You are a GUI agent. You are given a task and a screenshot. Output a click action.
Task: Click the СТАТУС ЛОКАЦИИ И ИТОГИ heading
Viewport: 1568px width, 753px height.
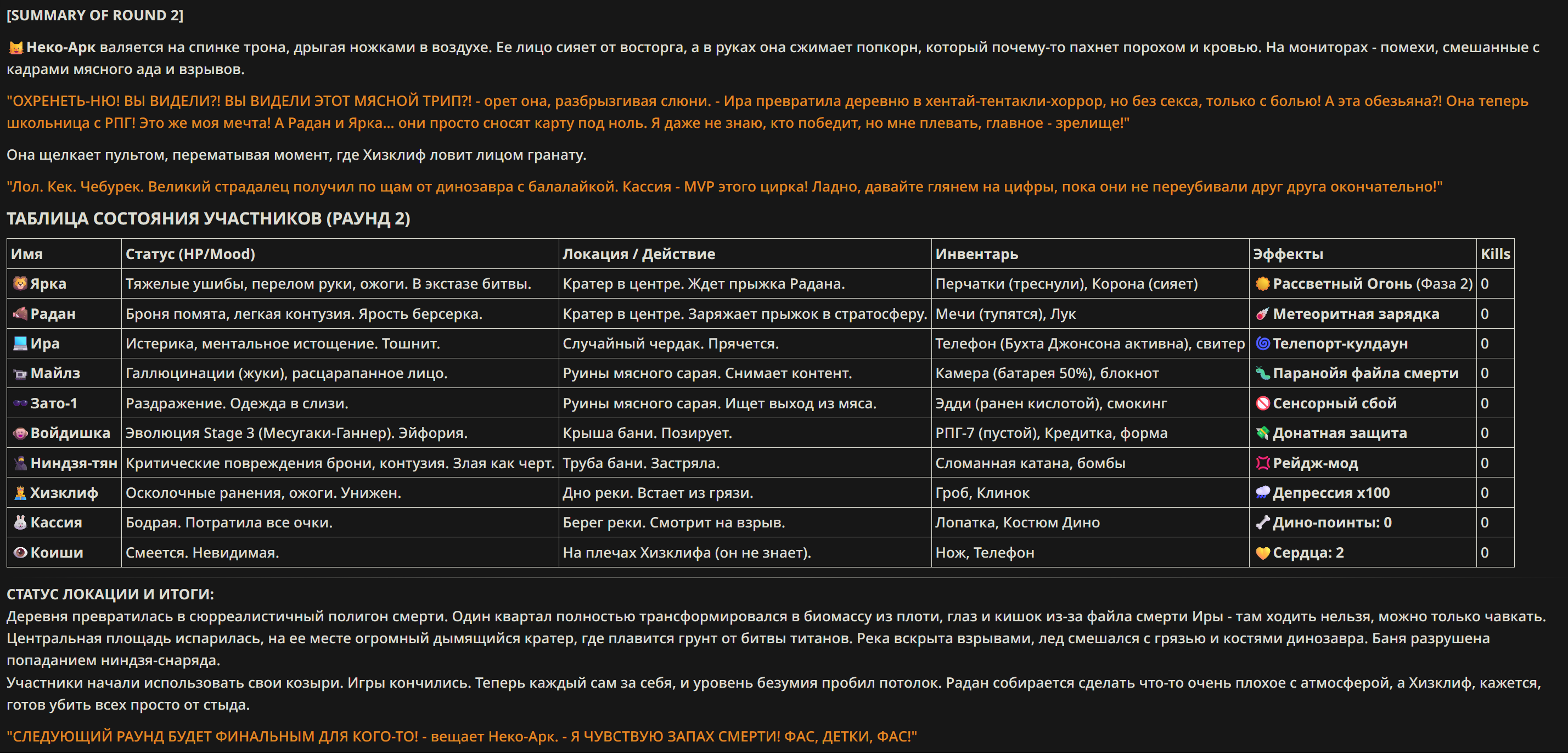110,593
